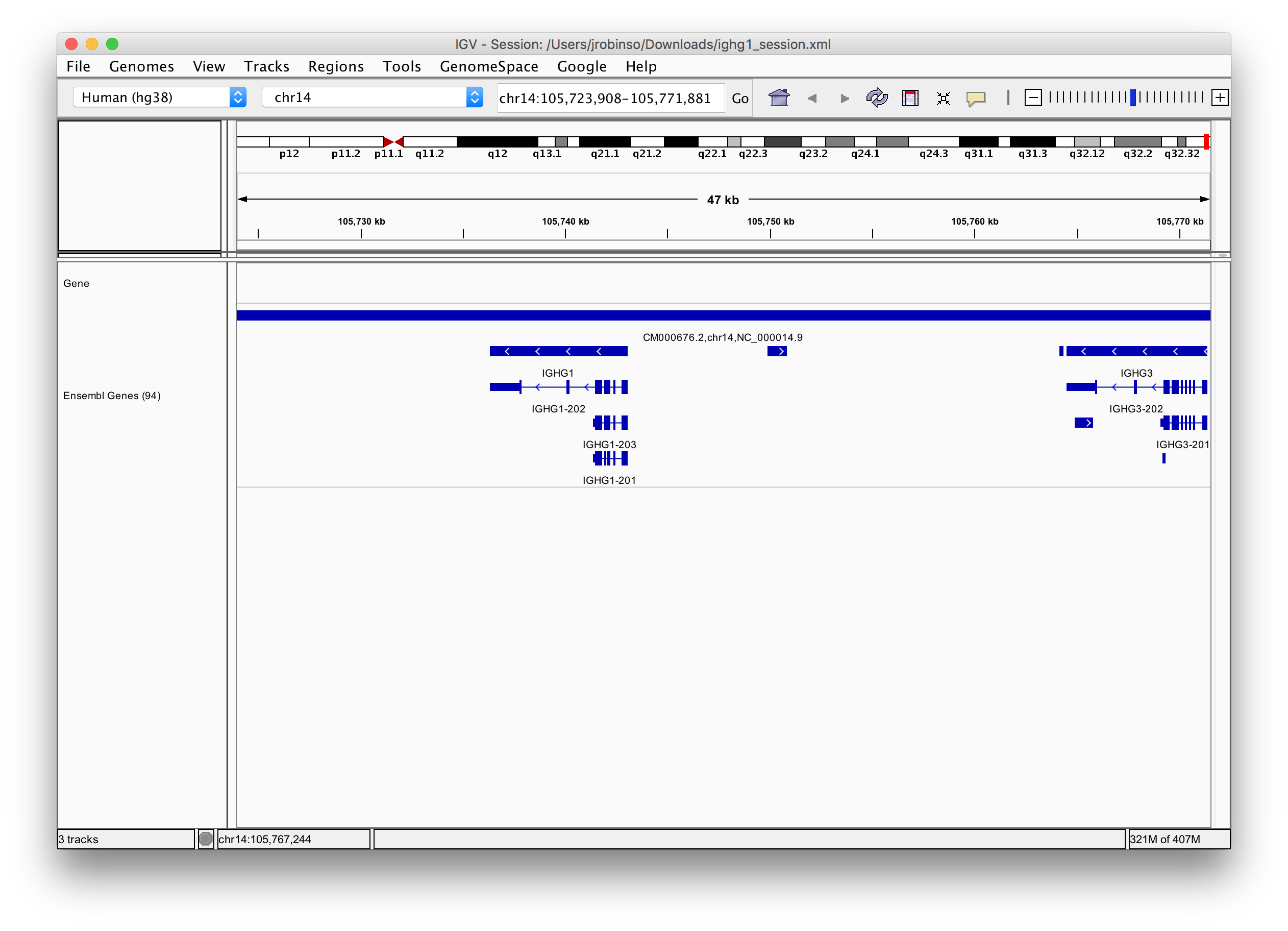Select the Gene track name

tap(76, 283)
